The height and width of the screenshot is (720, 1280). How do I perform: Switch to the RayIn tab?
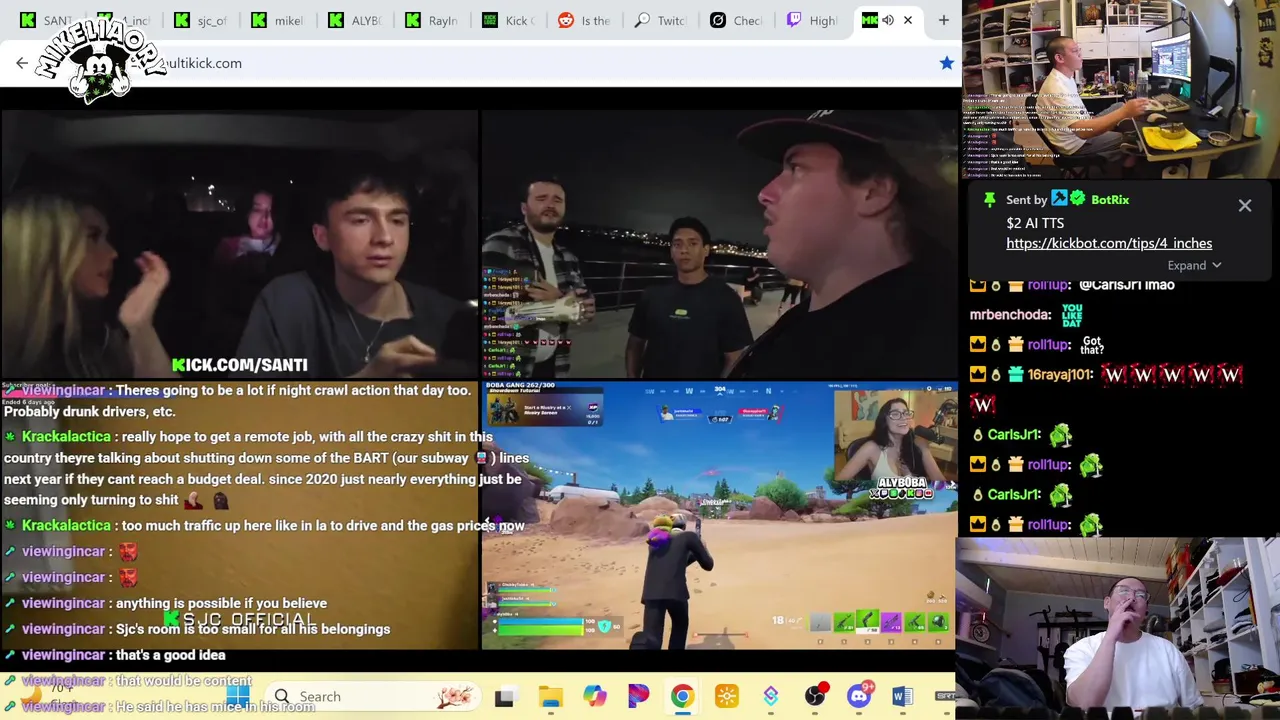(433, 20)
